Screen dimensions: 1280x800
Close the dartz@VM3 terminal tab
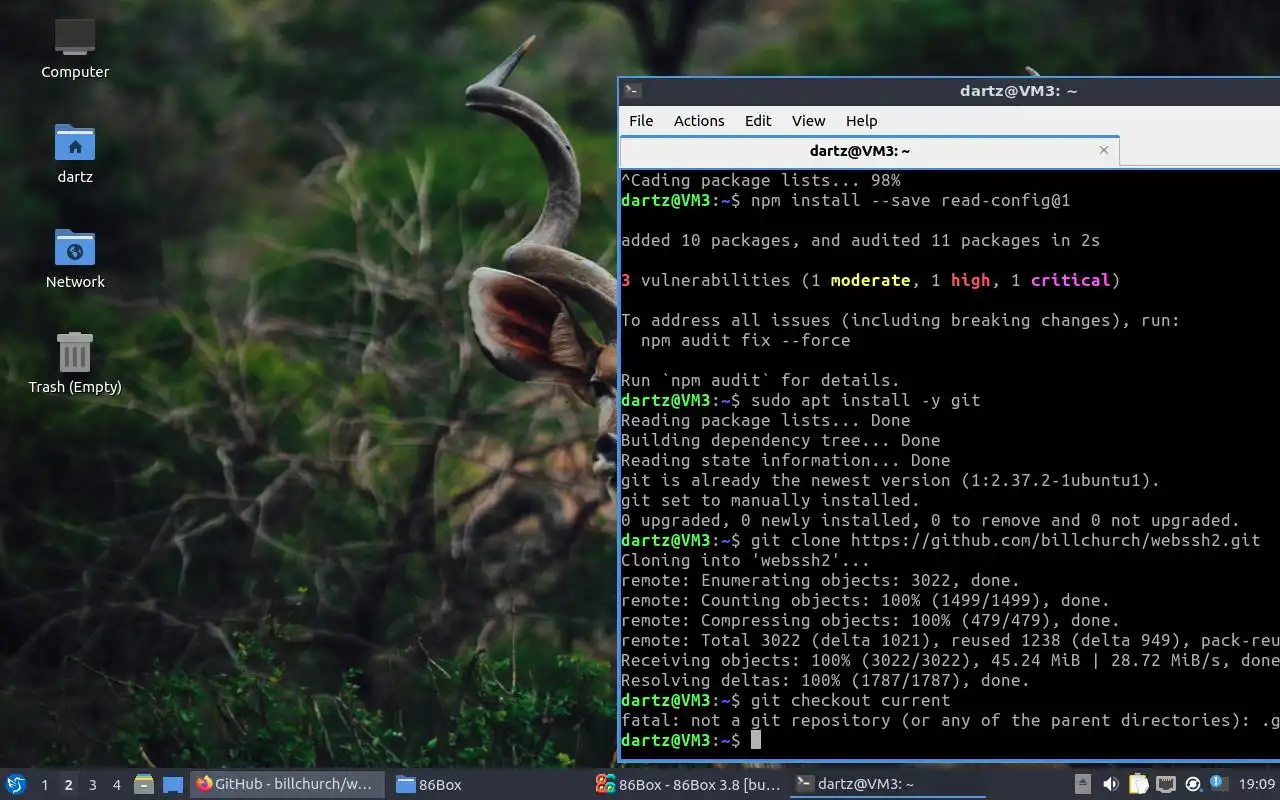(x=1104, y=151)
